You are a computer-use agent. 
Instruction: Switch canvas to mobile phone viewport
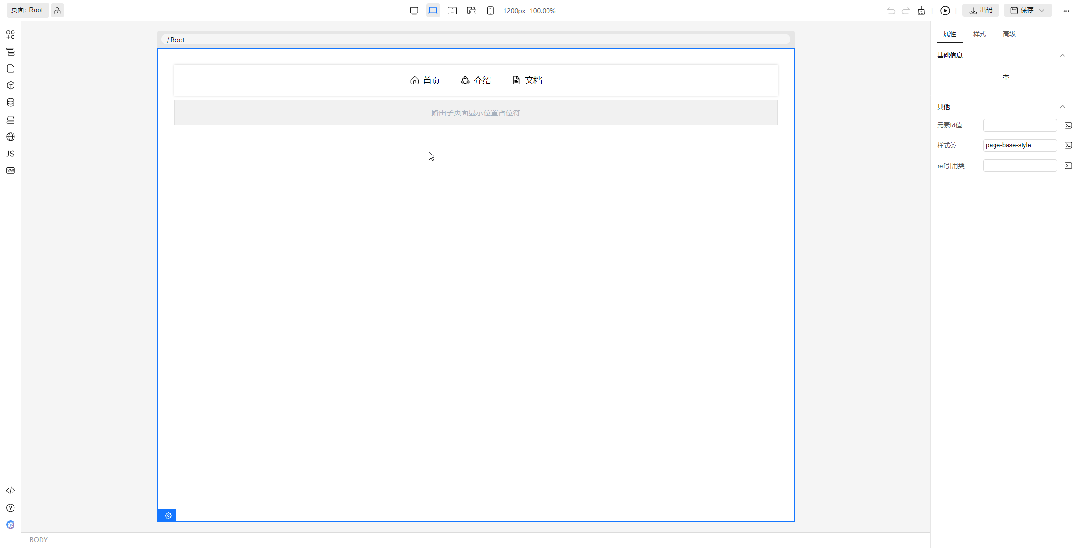point(491,10)
